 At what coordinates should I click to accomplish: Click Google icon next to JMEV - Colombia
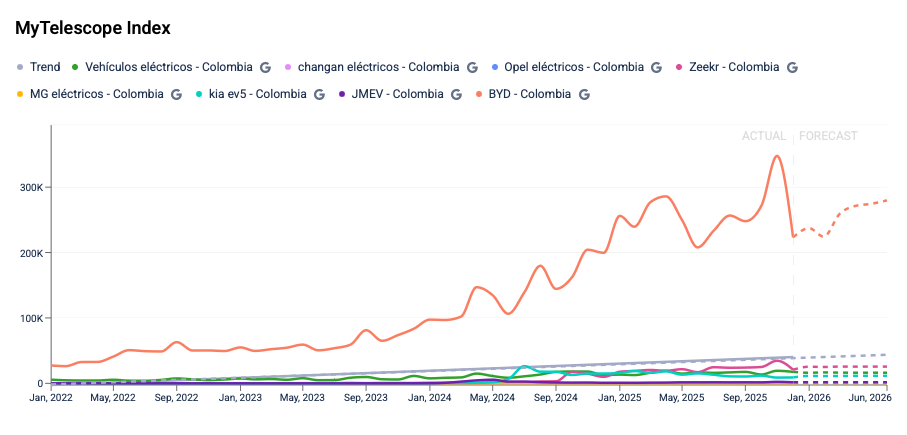click(456, 94)
